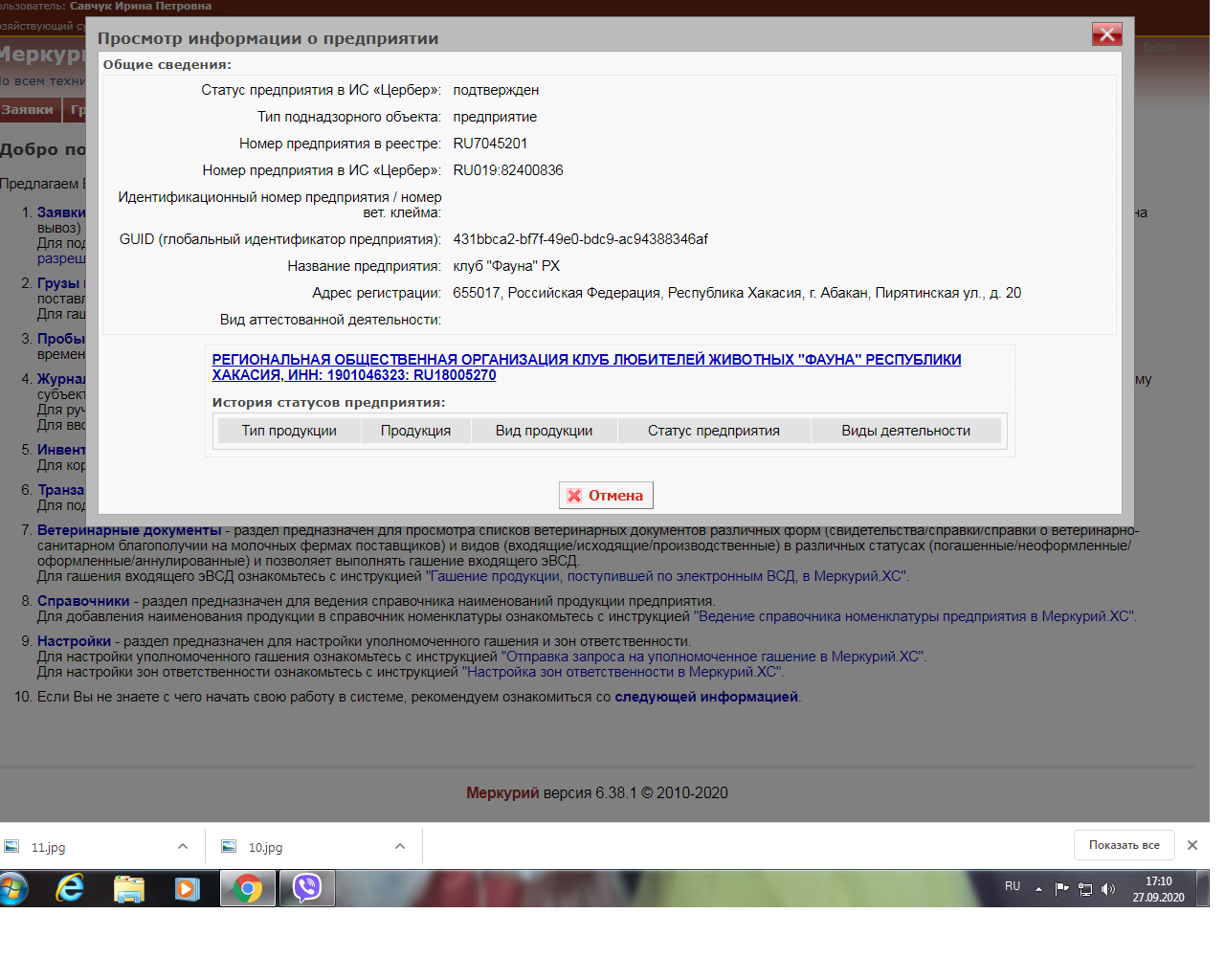The width and height of the screenshot is (1225, 980).
Task: Open the Гашение продукции instruction link
Action: click(x=667, y=576)
